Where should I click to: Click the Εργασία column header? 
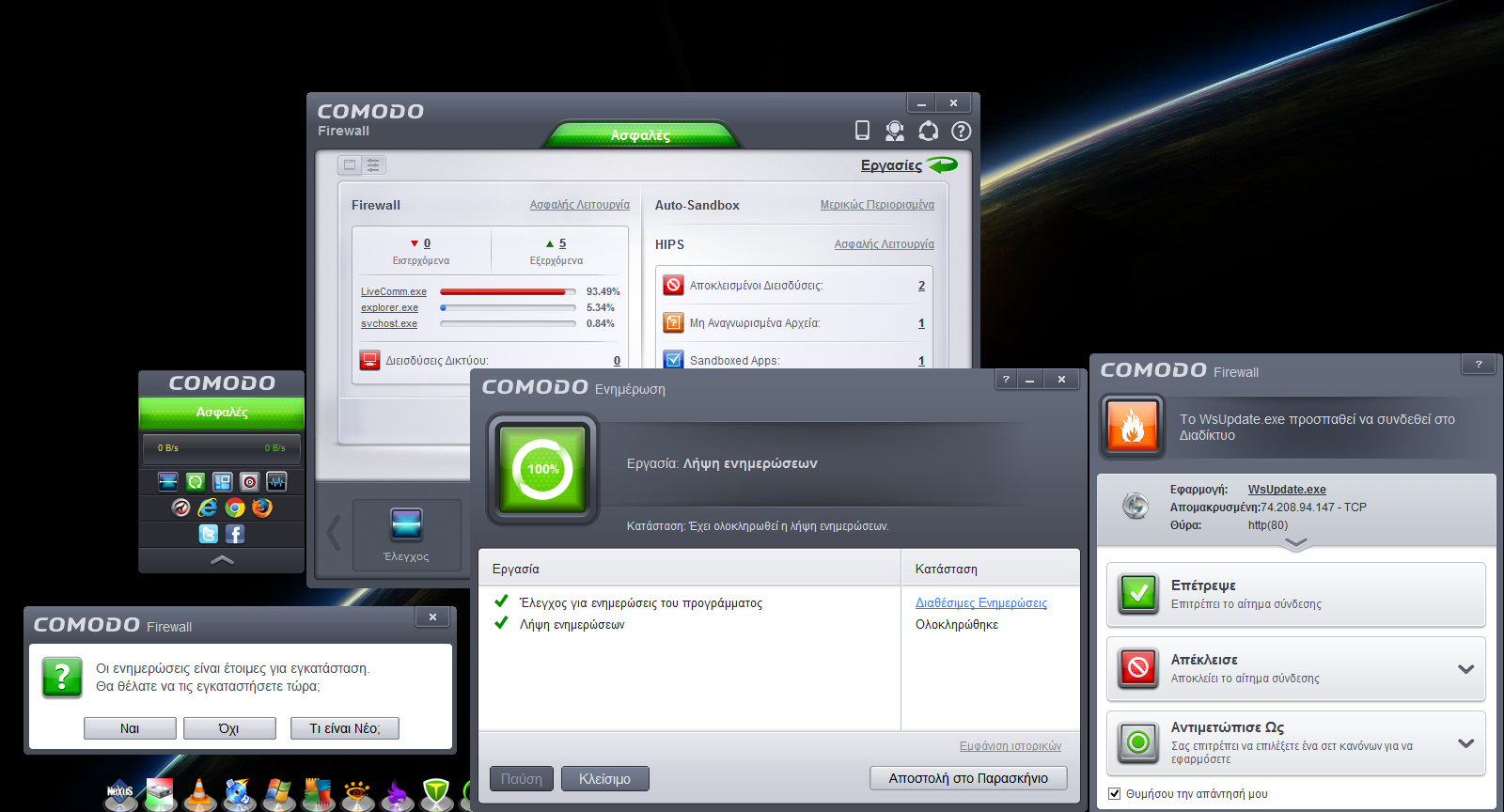pyautogui.click(x=690, y=569)
